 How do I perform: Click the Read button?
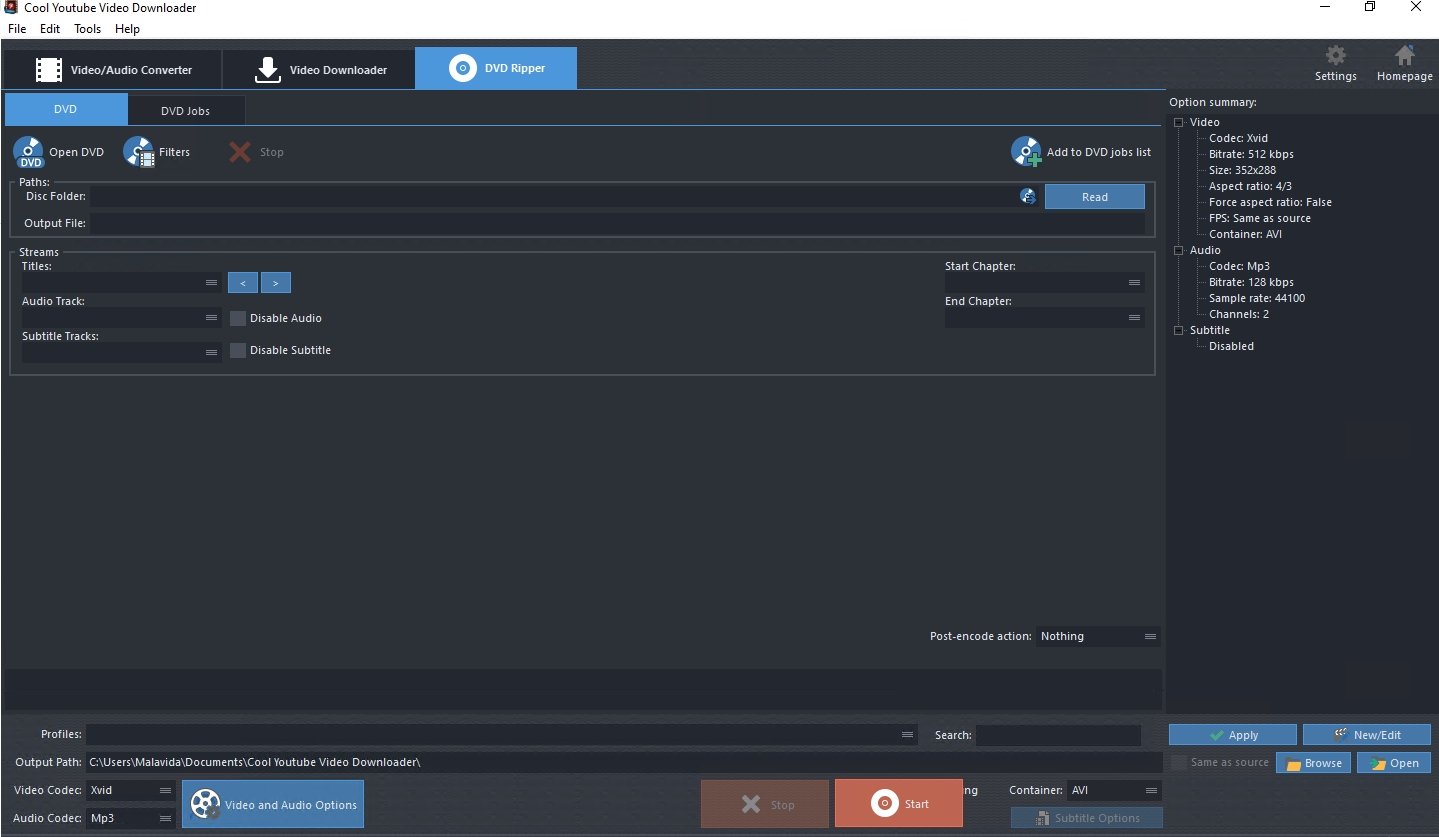[1094, 197]
